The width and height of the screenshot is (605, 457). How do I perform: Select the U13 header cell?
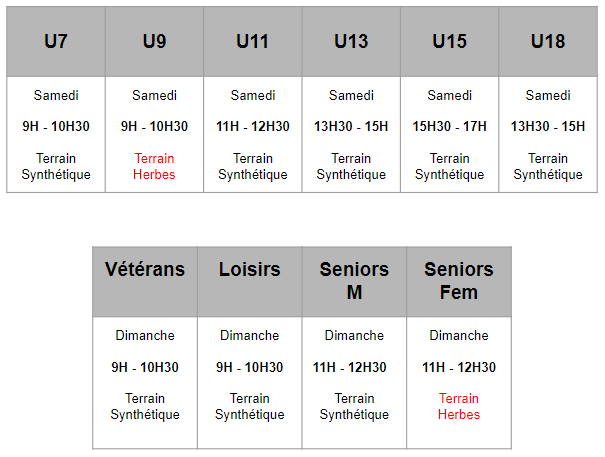coord(351,41)
